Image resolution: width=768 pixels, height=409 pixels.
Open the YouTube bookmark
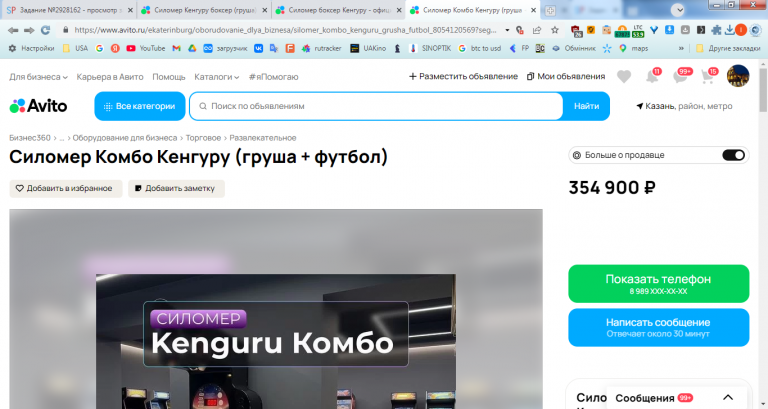[145, 48]
